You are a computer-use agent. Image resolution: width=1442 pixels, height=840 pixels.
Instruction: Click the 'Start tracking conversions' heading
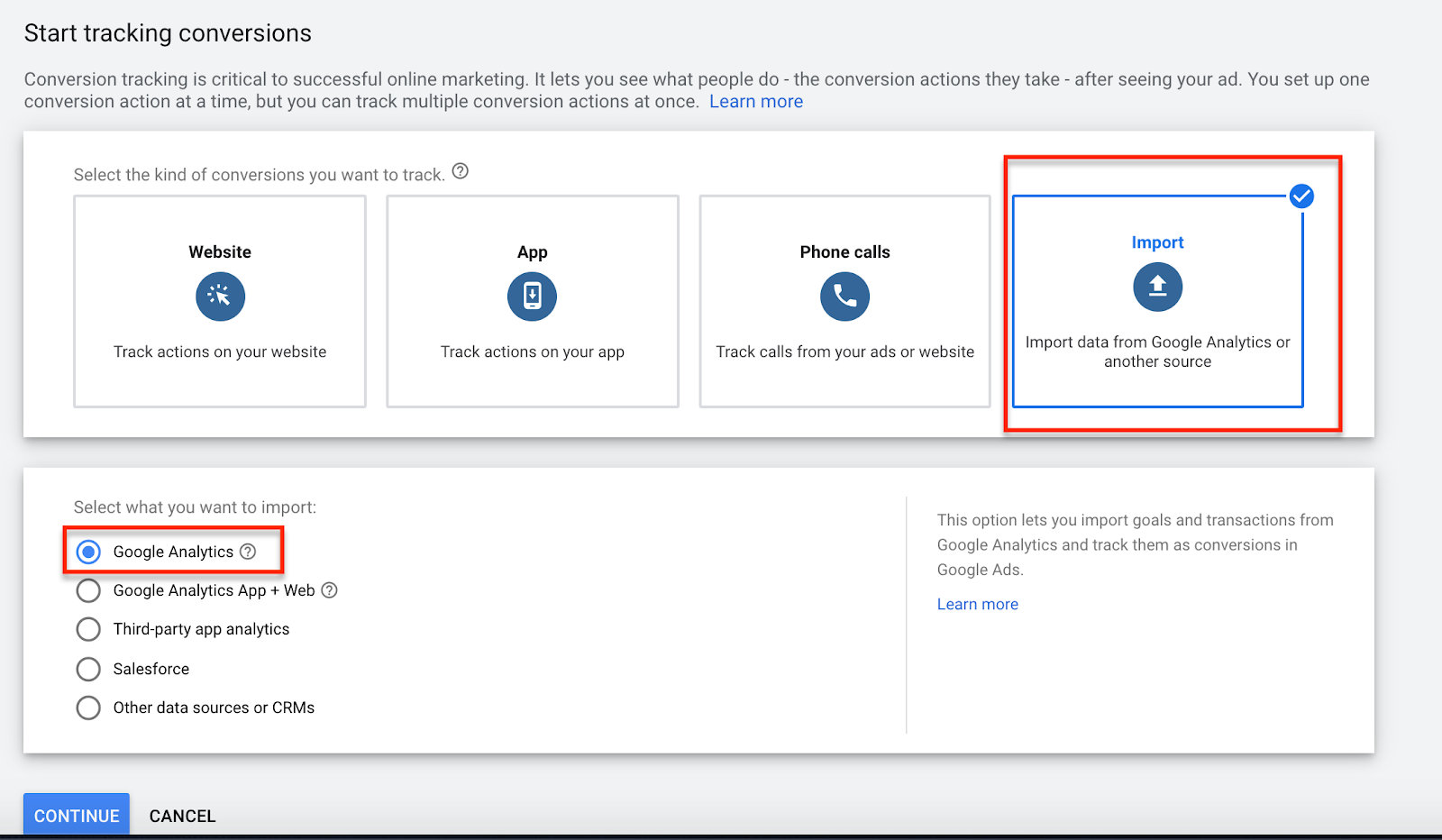point(168,33)
